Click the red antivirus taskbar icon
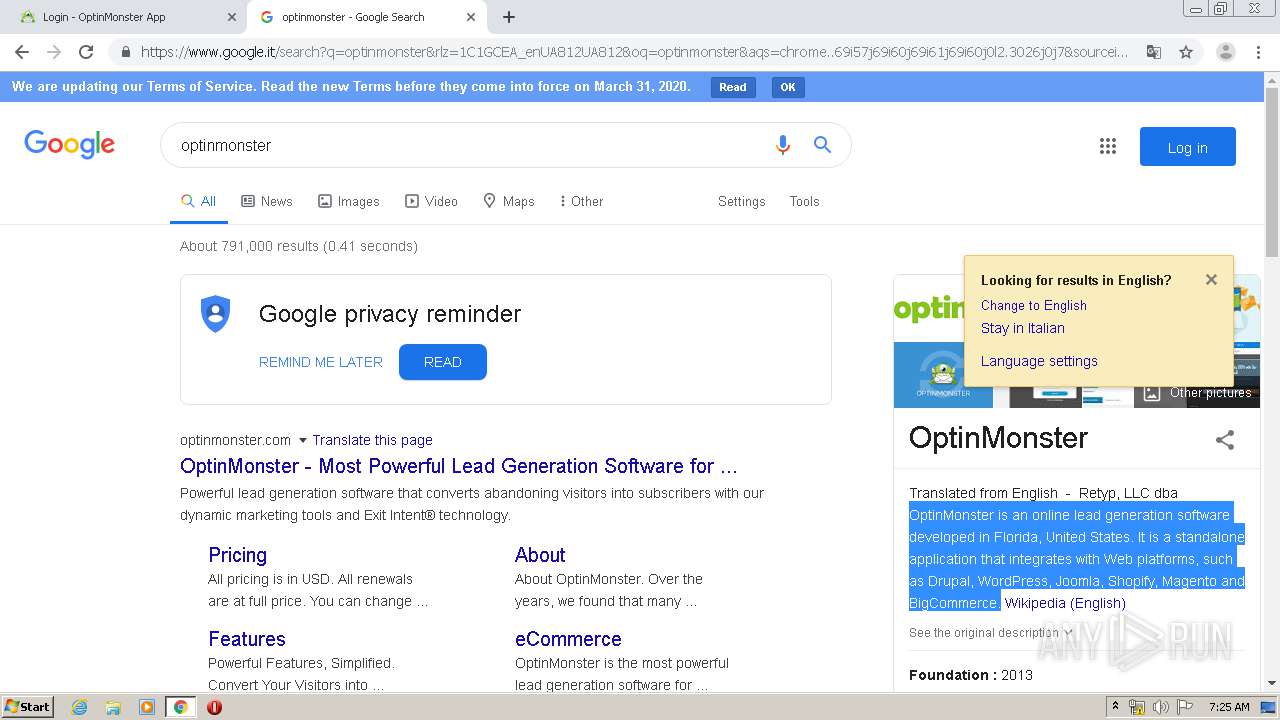1280x720 pixels. 214,707
